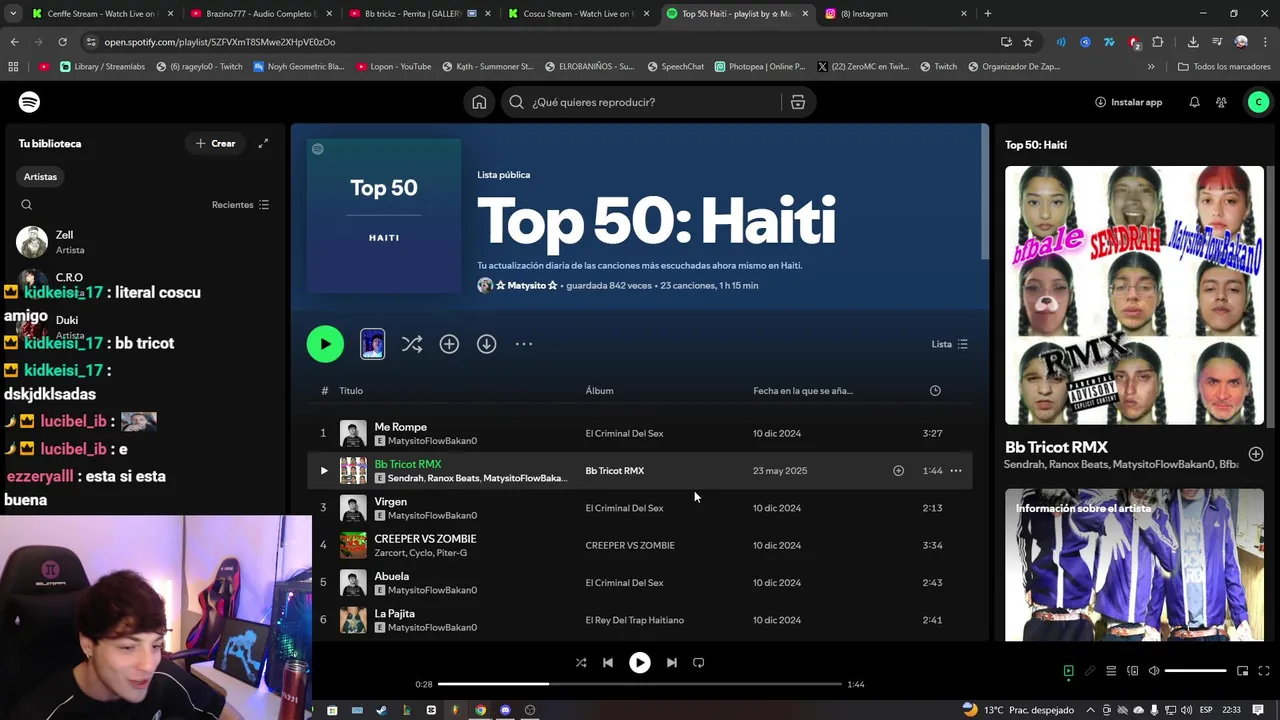The width and height of the screenshot is (1280, 720).
Task: Seek on the song progress bar
Action: pyautogui.click(x=640, y=684)
